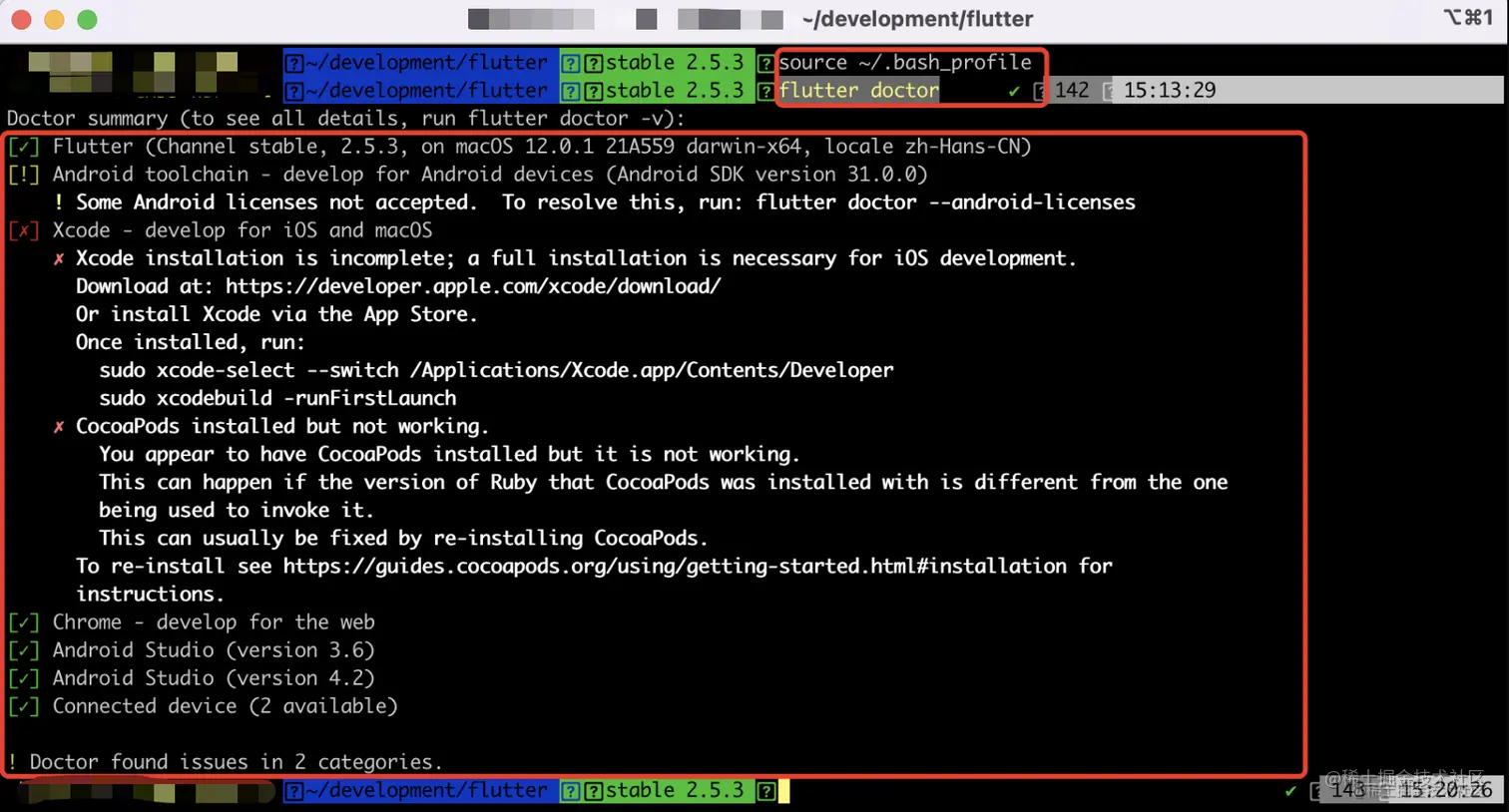Click 'Or install Xcode via the App Store' line
Image resolution: width=1509 pixels, height=812 pixels.
click(x=276, y=313)
